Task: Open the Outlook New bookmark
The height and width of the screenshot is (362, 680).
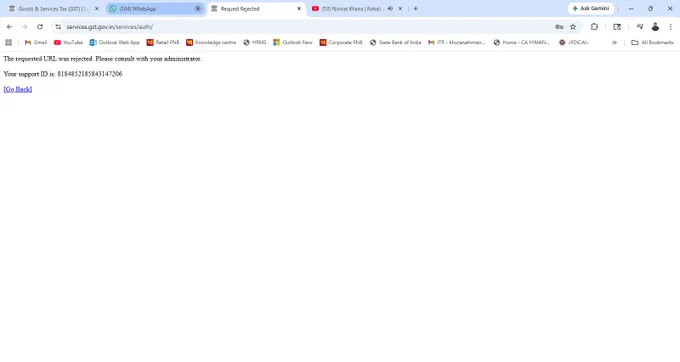Action: 293,42
